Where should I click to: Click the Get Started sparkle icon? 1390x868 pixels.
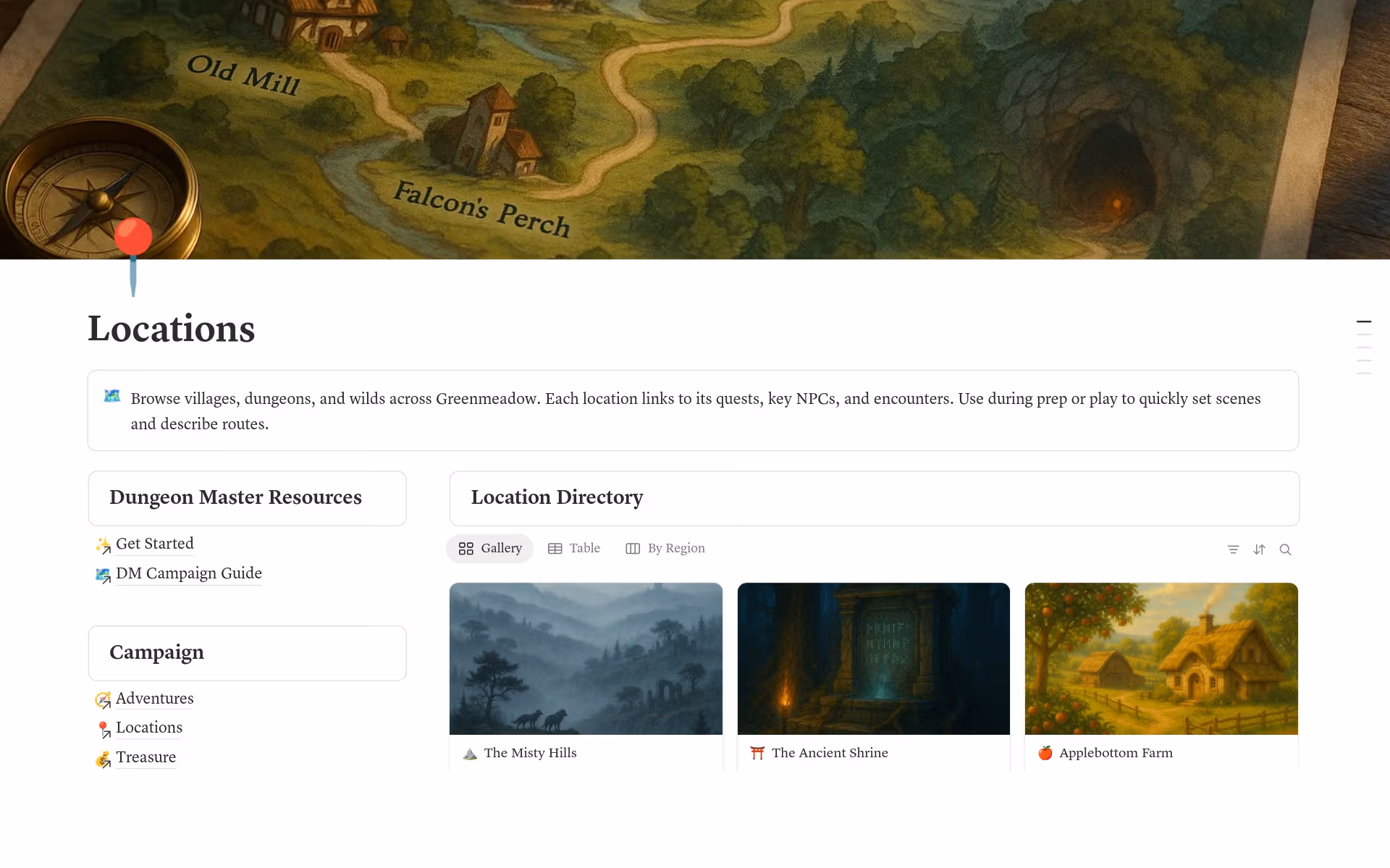pyautogui.click(x=104, y=545)
